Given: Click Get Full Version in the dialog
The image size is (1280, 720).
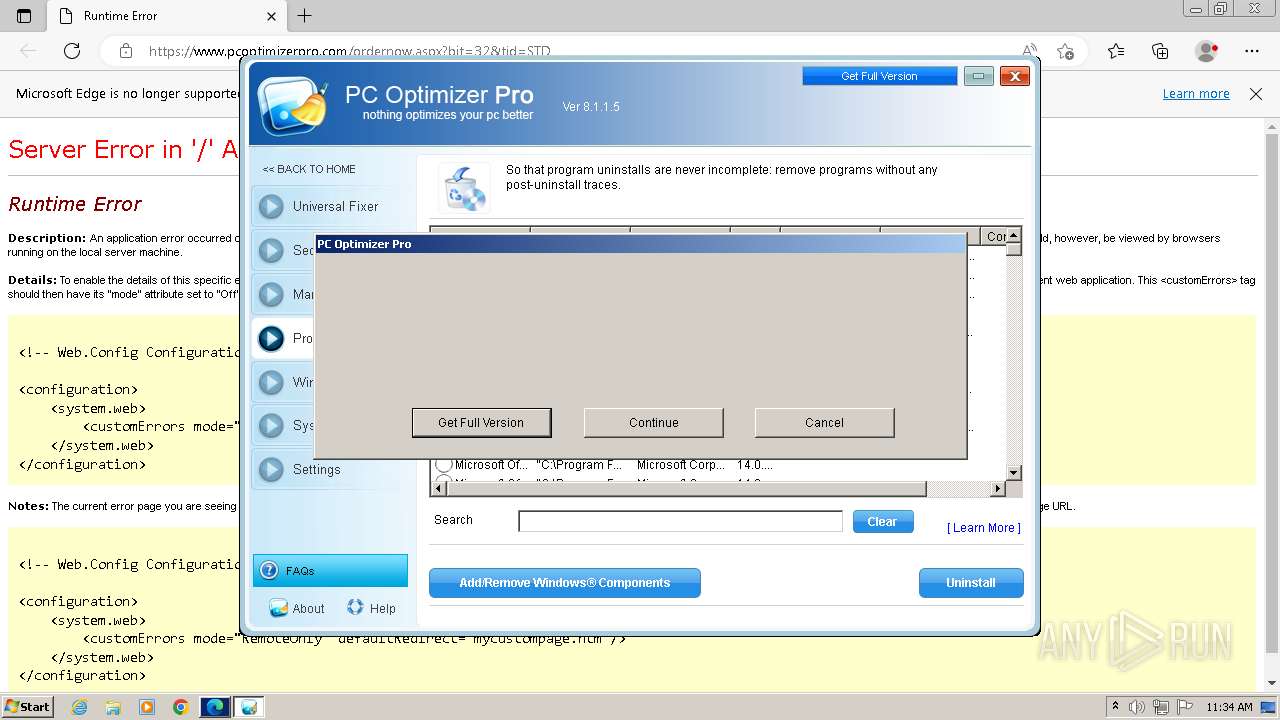Looking at the screenshot, I should point(481,422).
